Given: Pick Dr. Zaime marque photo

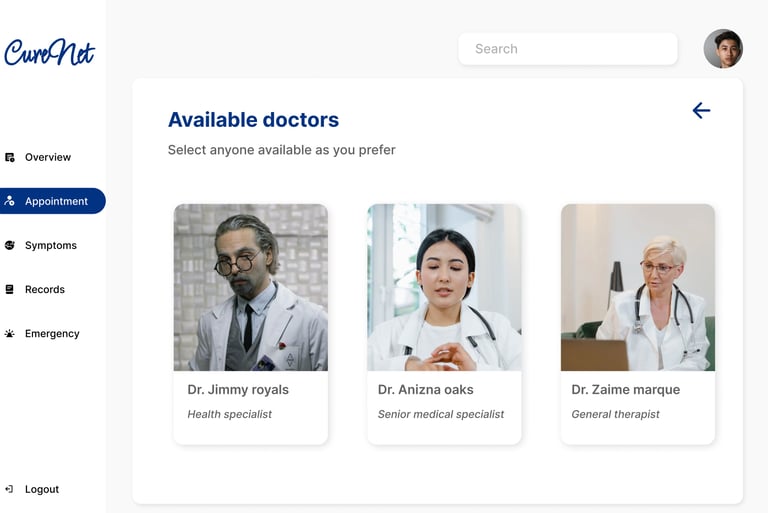Looking at the screenshot, I should 638,288.
